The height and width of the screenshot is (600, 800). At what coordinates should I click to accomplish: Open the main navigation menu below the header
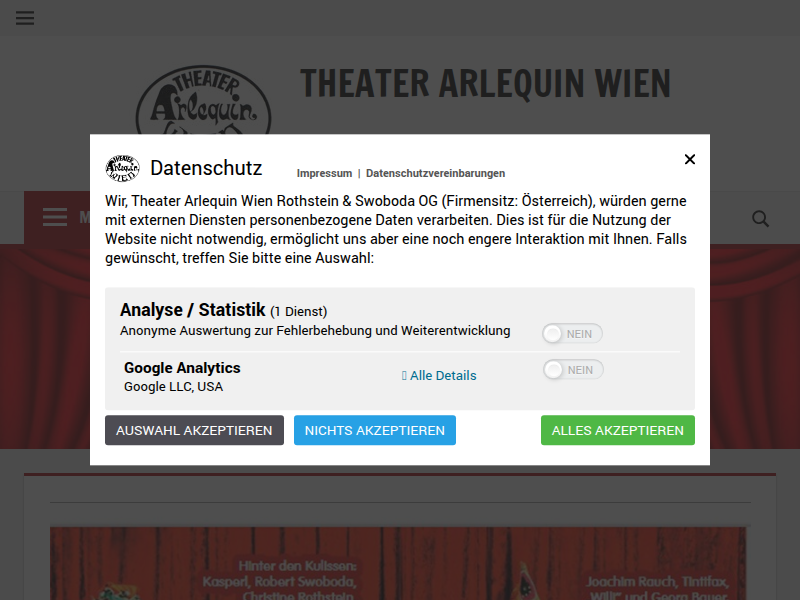click(x=55, y=217)
